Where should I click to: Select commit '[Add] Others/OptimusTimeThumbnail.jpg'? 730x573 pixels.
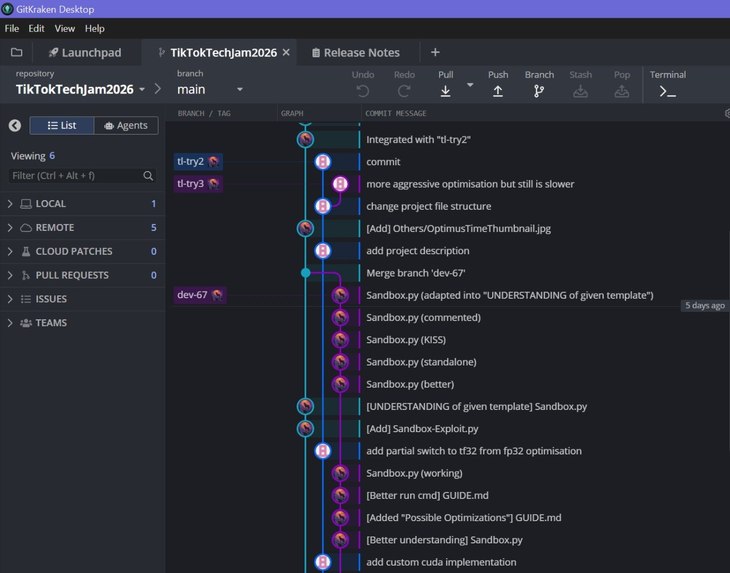[x=458, y=228]
